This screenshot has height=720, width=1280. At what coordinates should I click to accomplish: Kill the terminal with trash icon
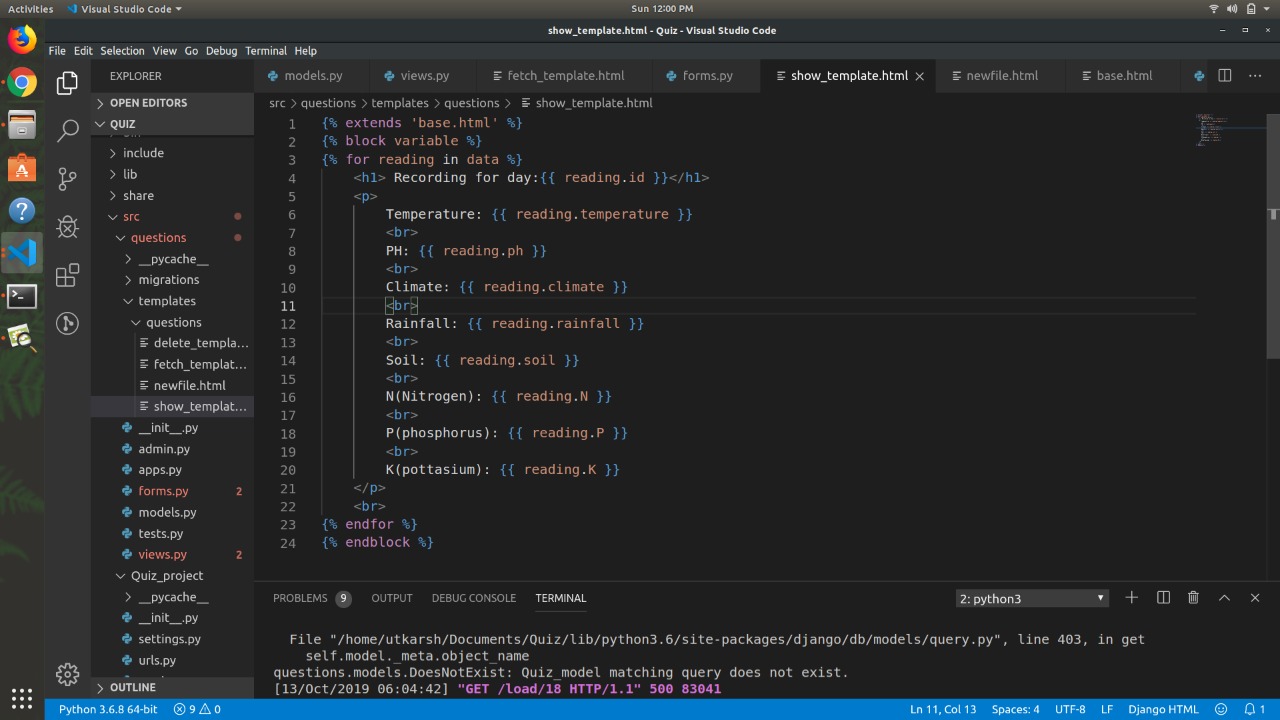[x=1193, y=598]
